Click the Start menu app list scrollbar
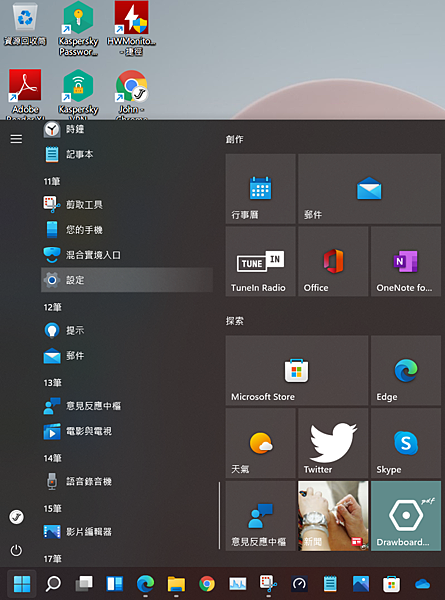Image resolution: width=445 pixels, height=600 pixels. 220,515
